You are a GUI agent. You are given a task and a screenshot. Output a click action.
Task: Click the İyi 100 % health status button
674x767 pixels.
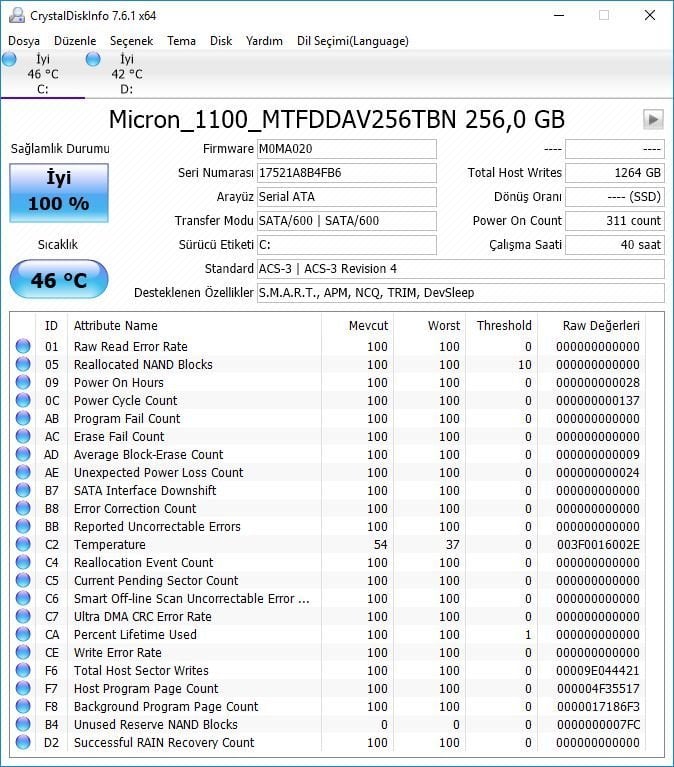[59, 193]
